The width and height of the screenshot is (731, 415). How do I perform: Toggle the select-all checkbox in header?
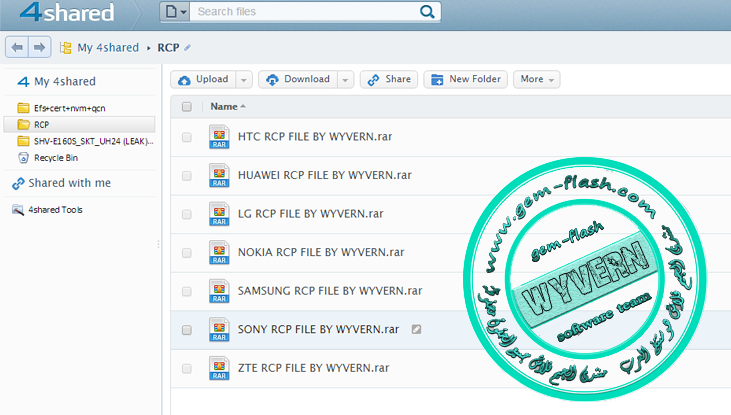tap(187, 107)
